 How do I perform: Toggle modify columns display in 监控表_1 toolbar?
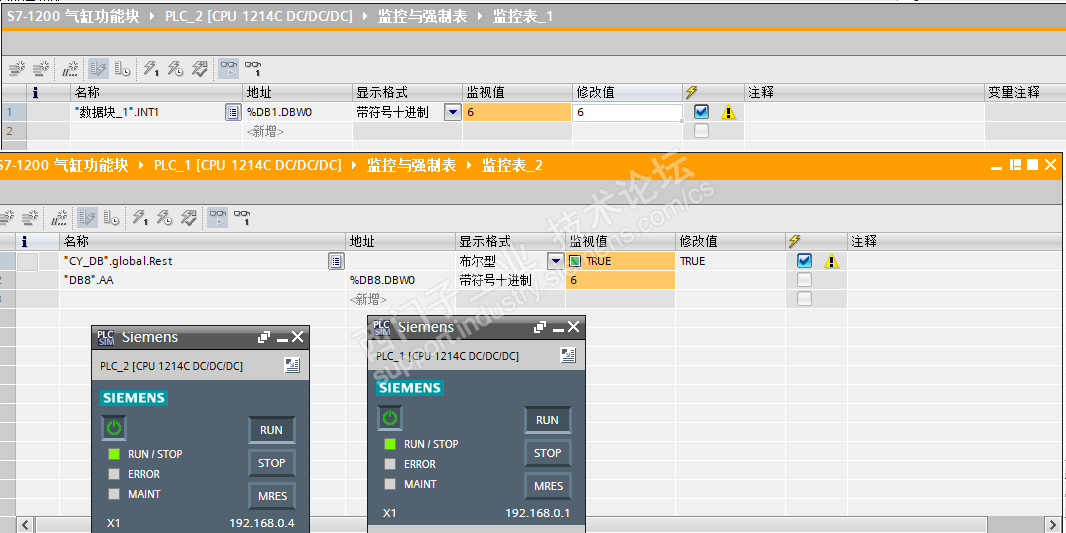pos(99,69)
